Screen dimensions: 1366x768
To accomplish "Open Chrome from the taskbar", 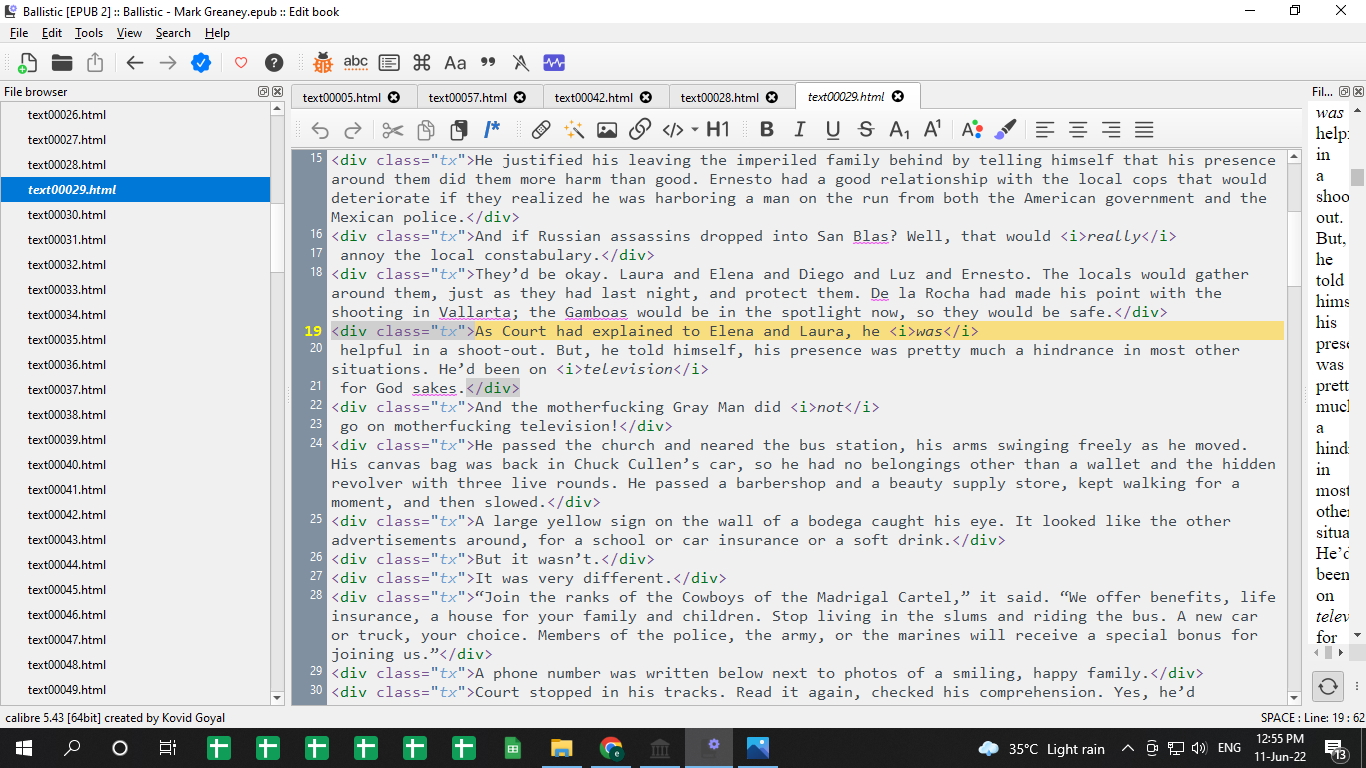I will (610, 748).
